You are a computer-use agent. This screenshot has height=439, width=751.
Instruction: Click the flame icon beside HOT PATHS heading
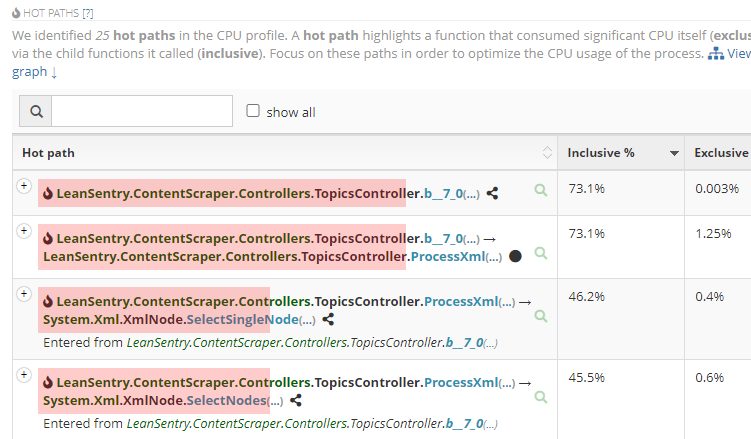click(x=16, y=13)
